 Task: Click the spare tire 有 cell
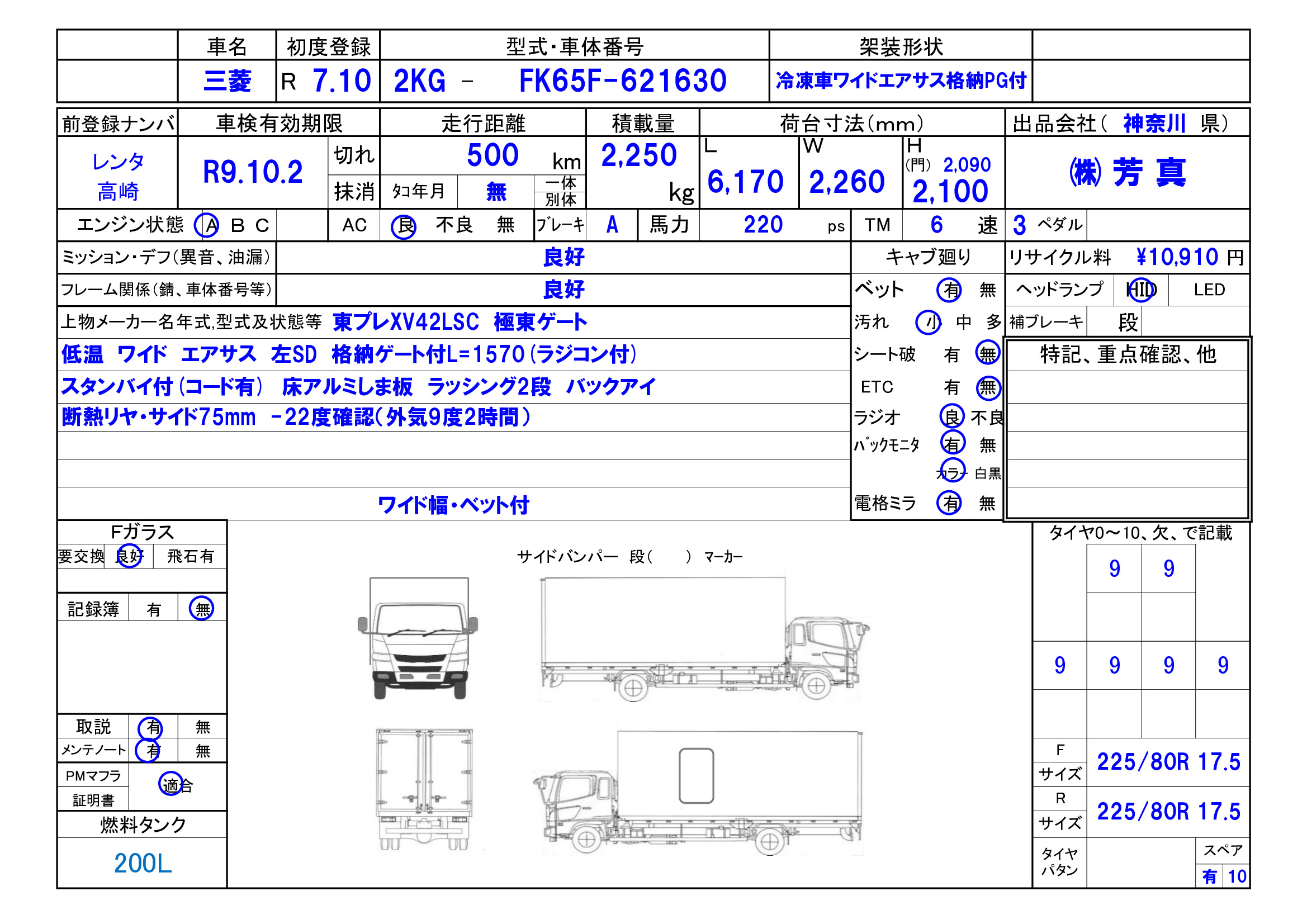point(1209,876)
